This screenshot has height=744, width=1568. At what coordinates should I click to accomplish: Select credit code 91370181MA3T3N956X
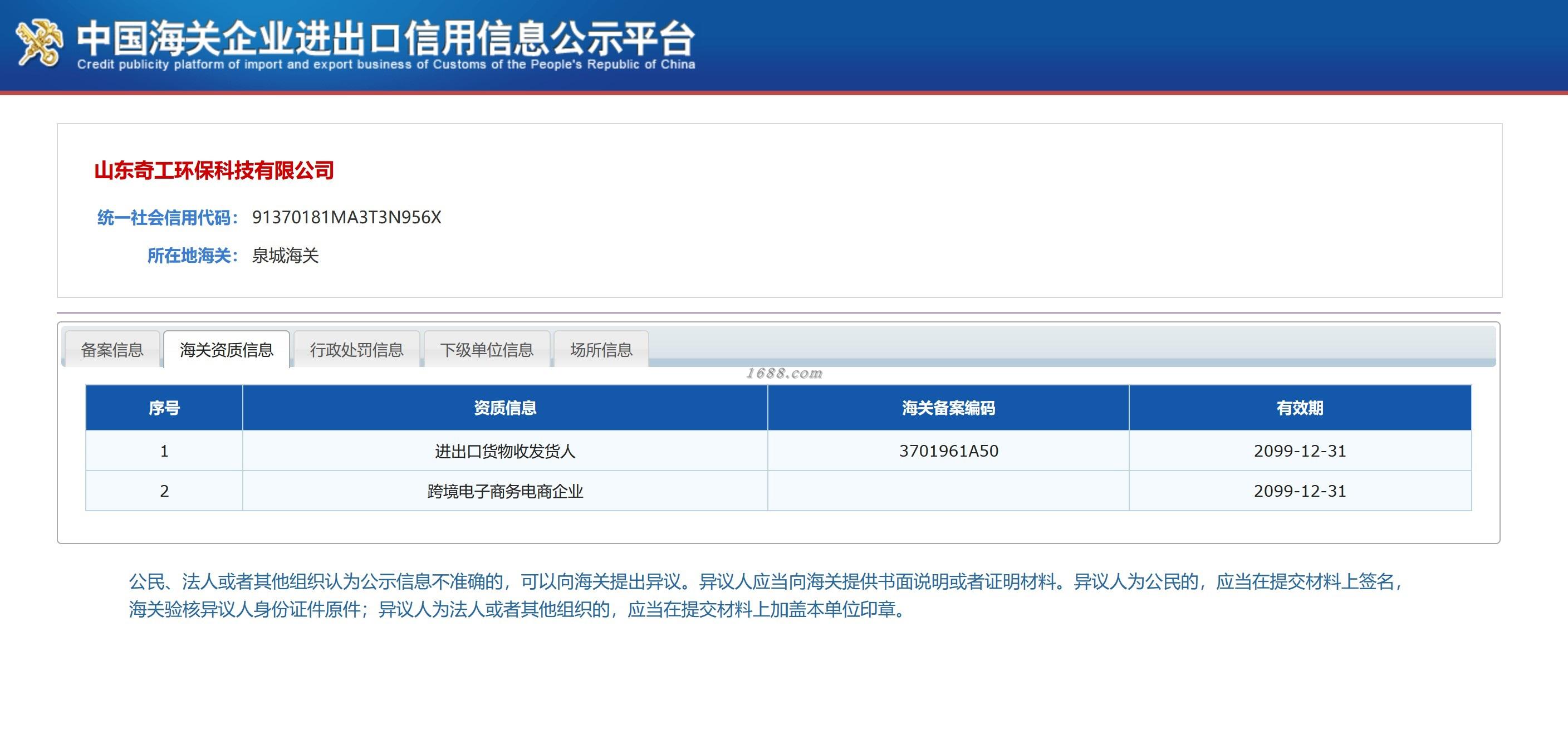pos(346,217)
